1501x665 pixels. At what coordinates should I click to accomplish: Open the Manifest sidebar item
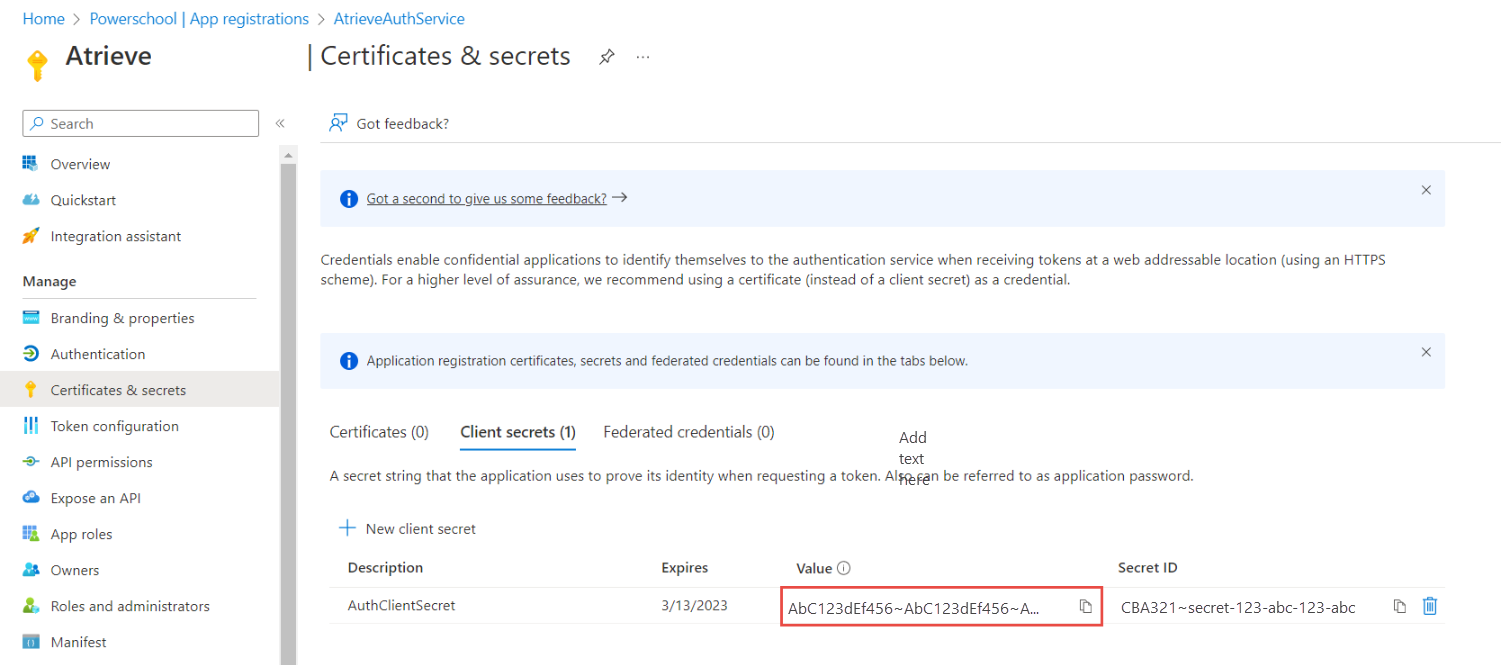click(78, 642)
